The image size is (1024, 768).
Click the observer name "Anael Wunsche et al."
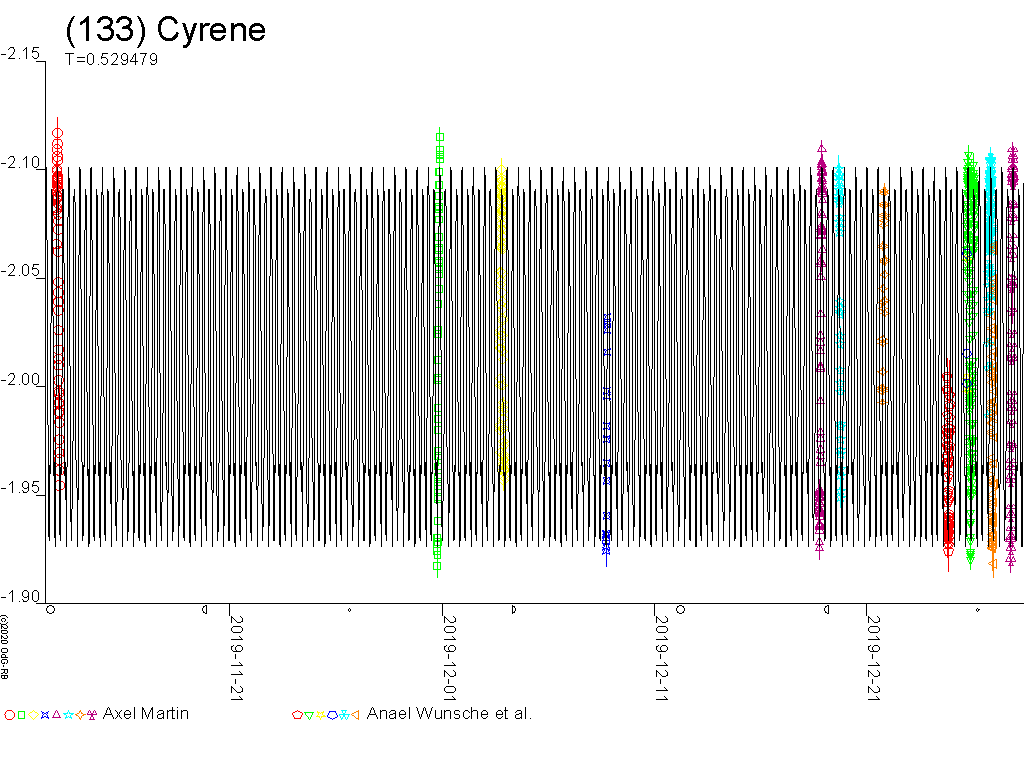tap(449, 714)
